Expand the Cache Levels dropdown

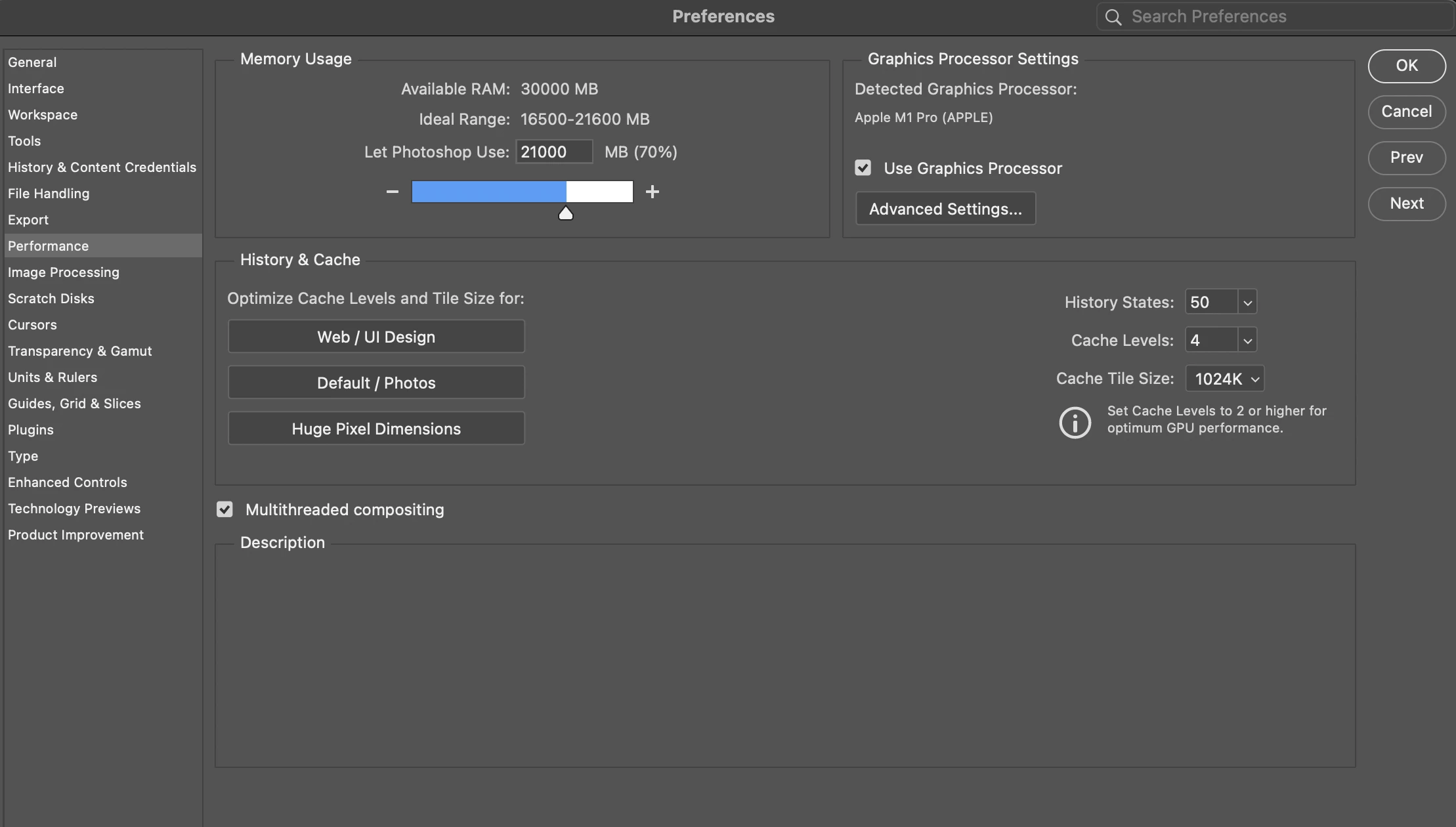coord(1247,341)
